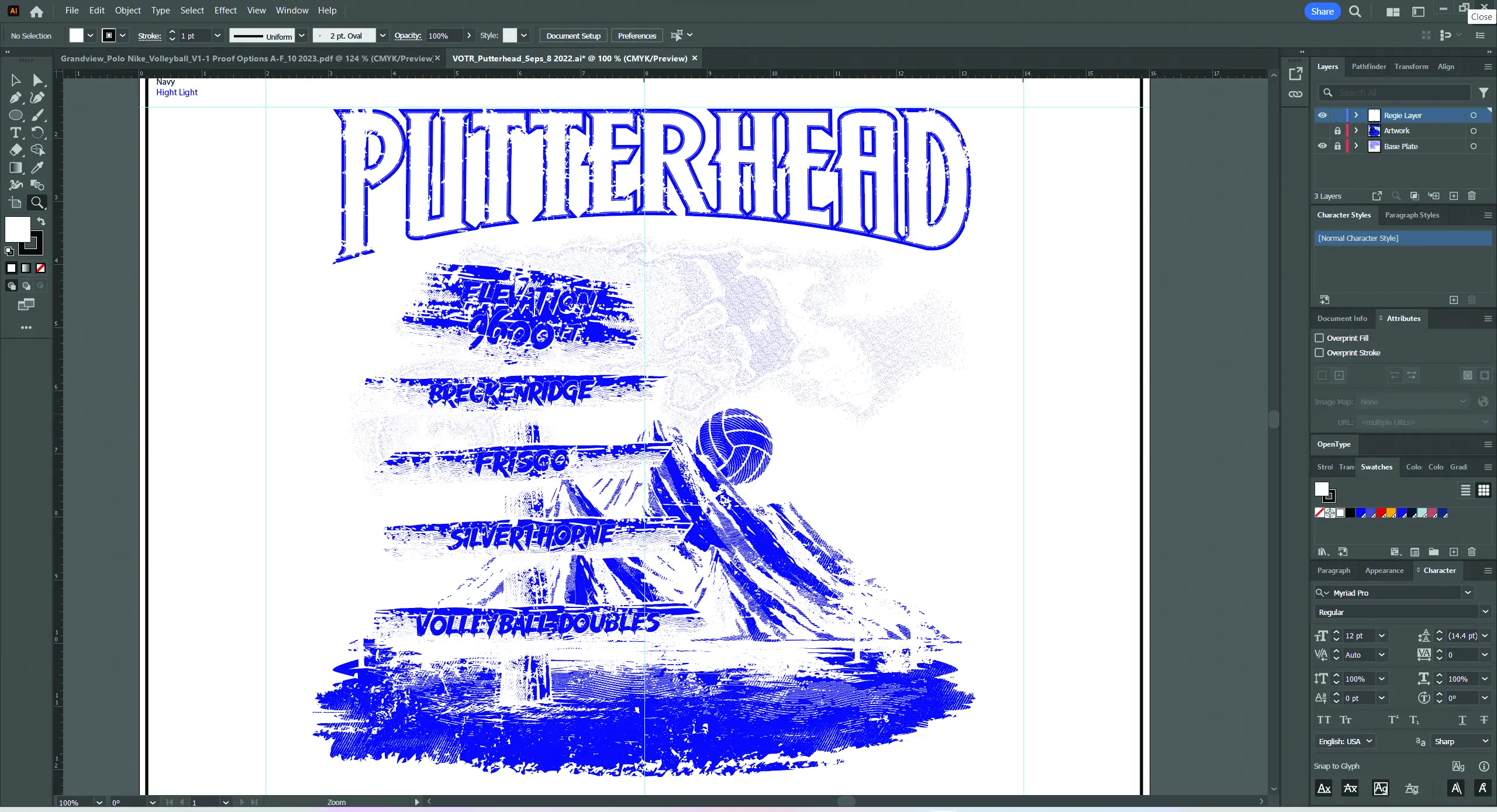Click delete layer trash icon
The image size is (1497, 812).
(1472, 196)
